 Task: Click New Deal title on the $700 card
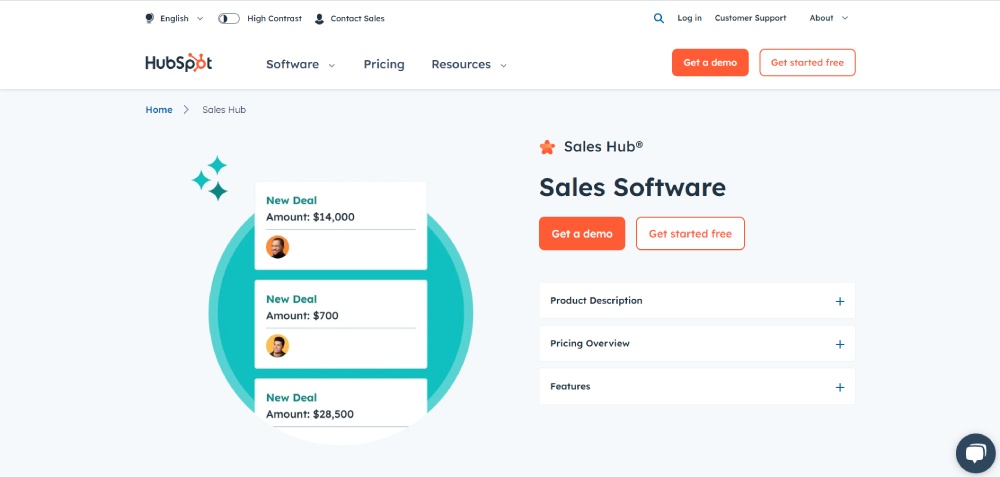(291, 299)
